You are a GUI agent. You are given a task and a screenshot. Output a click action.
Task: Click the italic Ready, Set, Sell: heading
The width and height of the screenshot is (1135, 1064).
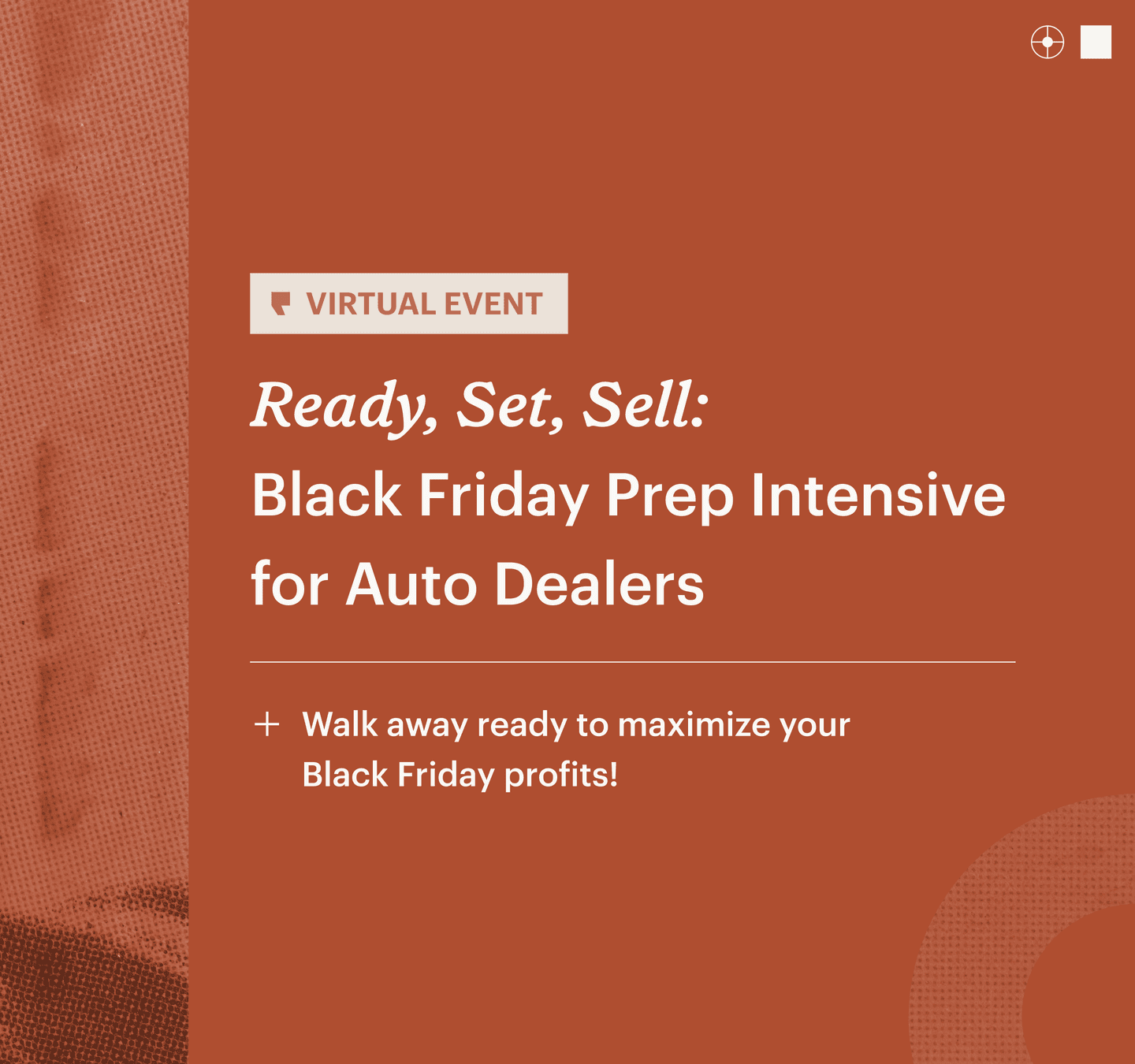480,406
